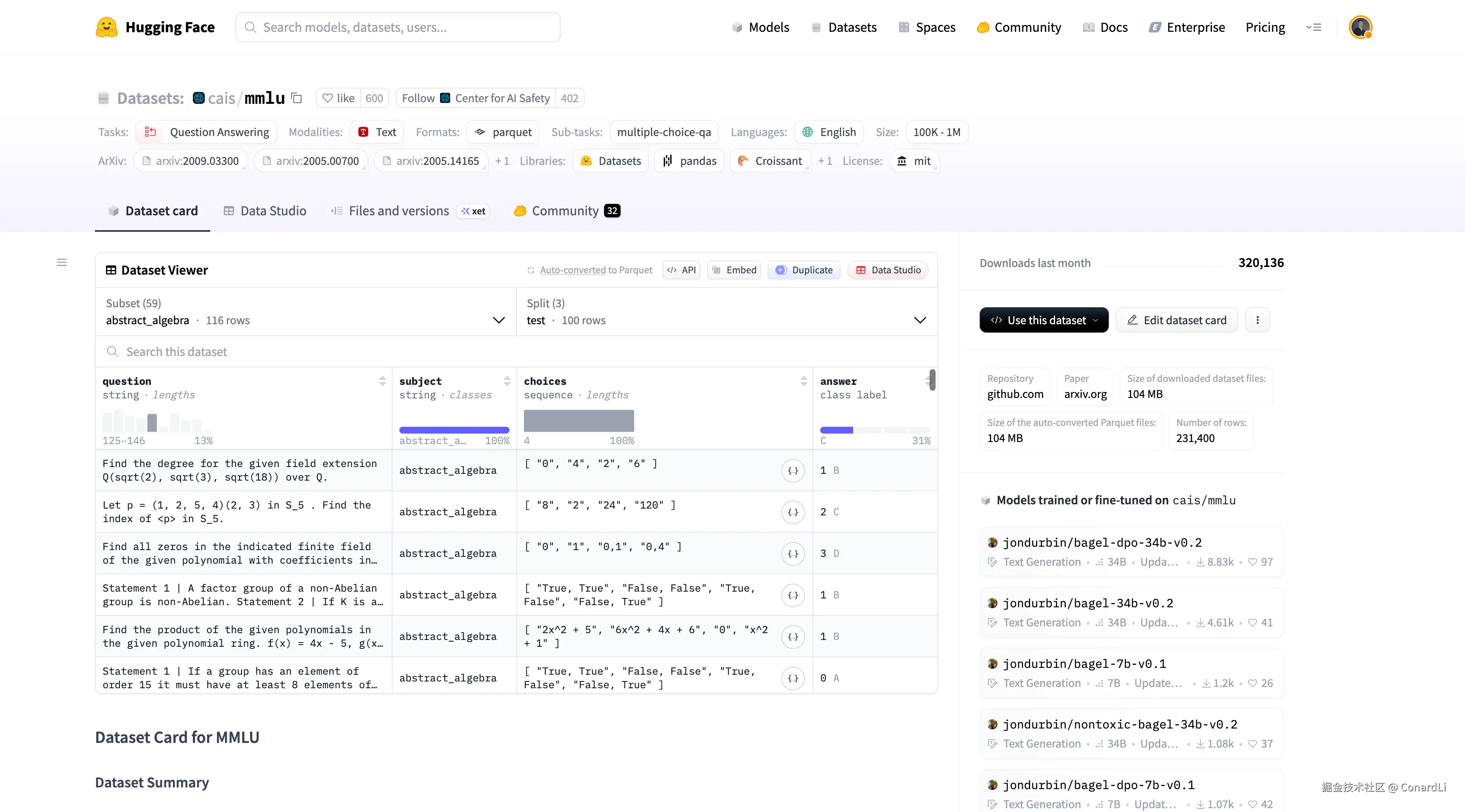The width and height of the screenshot is (1465, 812).
Task: Click the user profile avatar
Action: point(1360,27)
